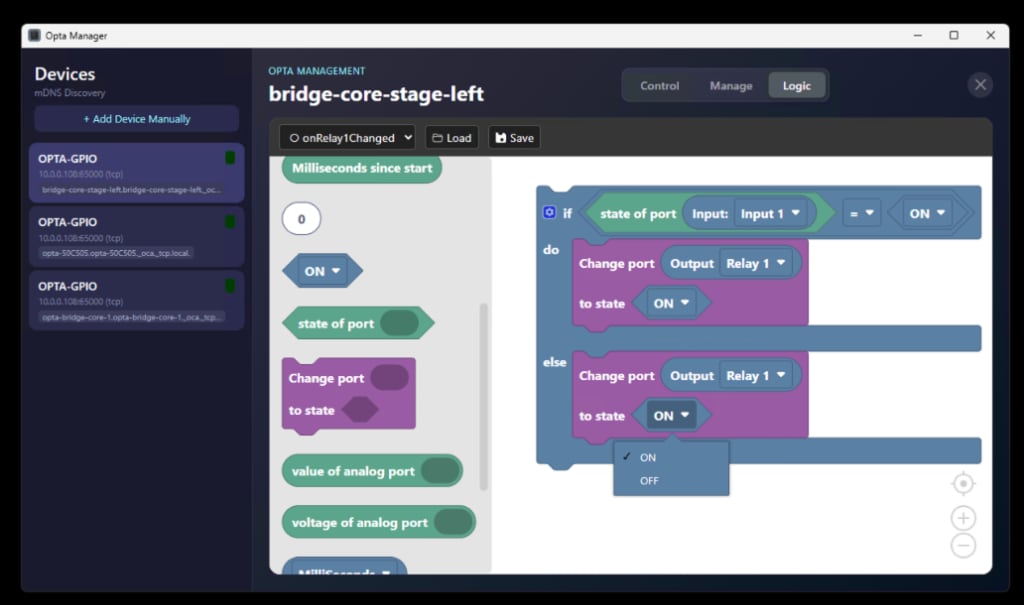Click Output label in the else block

click(x=692, y=376)
